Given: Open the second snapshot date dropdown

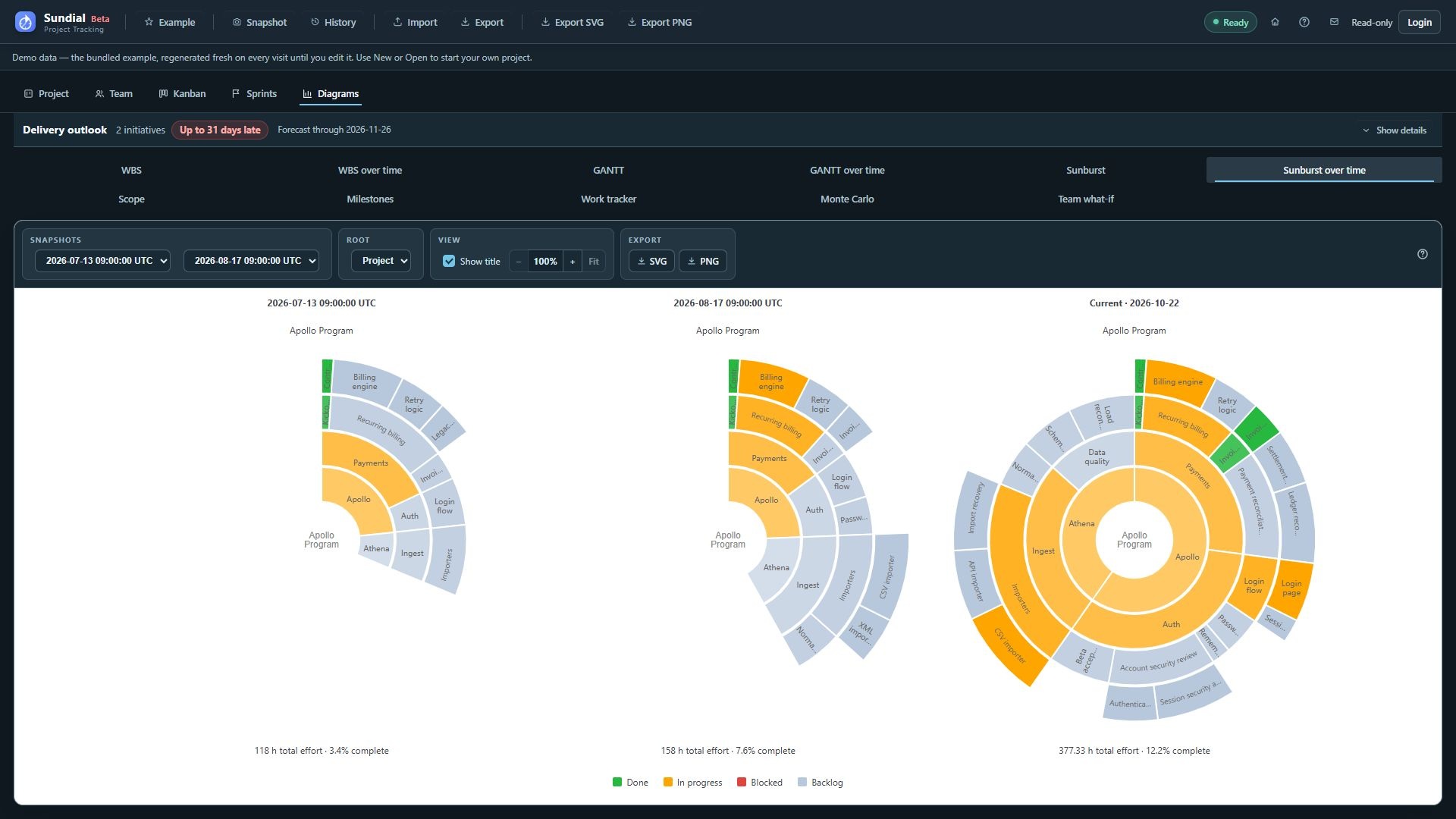Looking at the screenshot, I should click(251, 261).
